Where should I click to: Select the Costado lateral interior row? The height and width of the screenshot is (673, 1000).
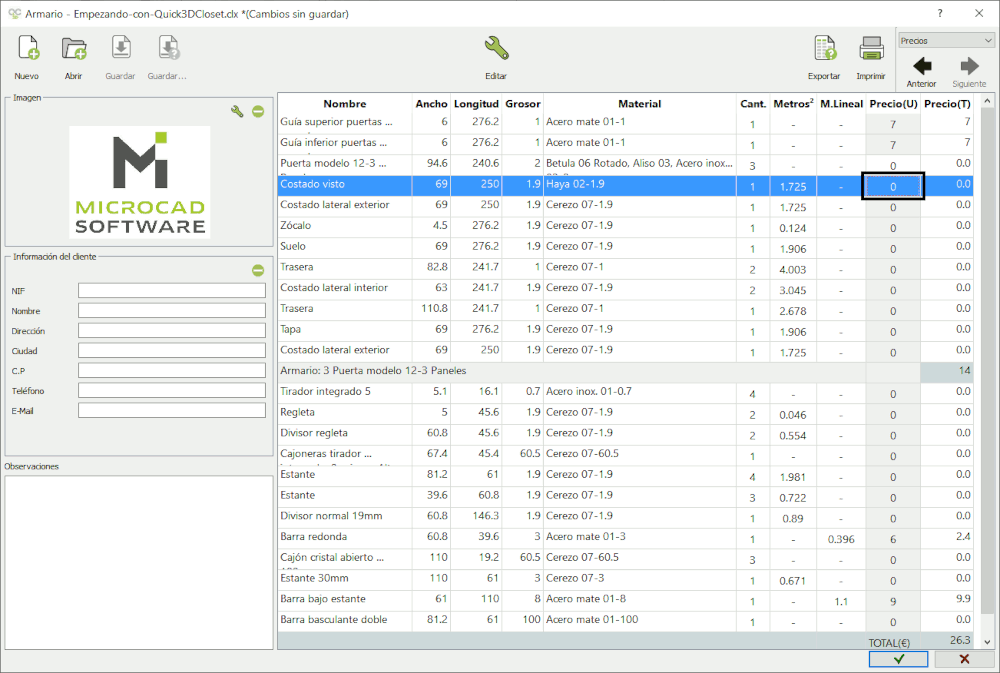coord(626,289)
